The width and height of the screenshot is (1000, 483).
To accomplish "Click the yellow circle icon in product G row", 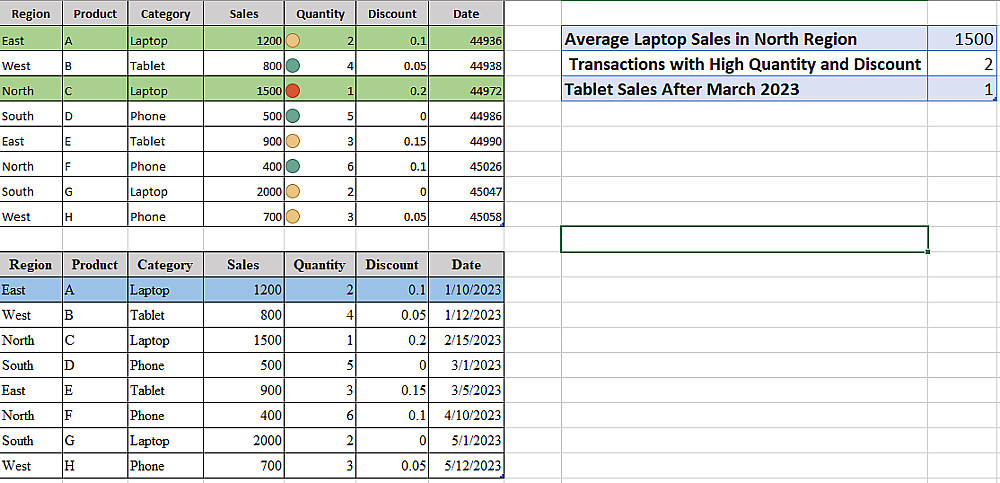I will (293, 191).
